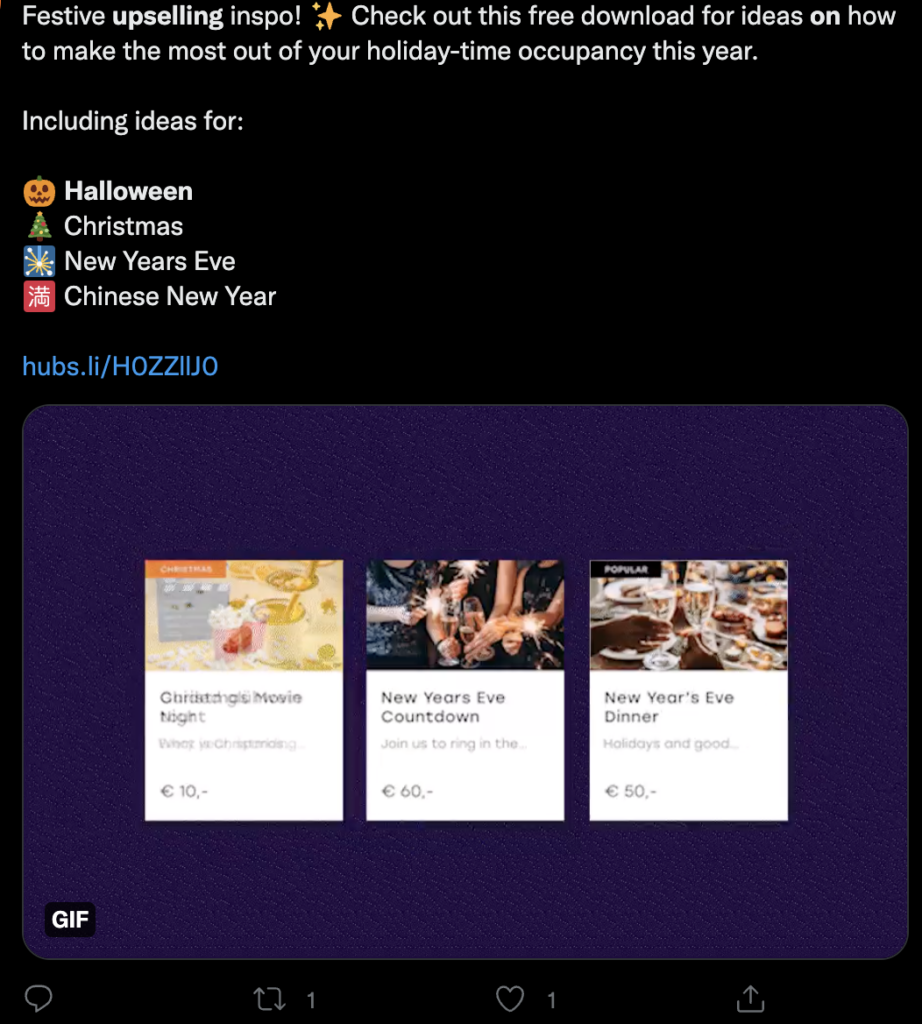Click the Christmas Movie Night card image
922x1024 pixels.
coord(244,615)
